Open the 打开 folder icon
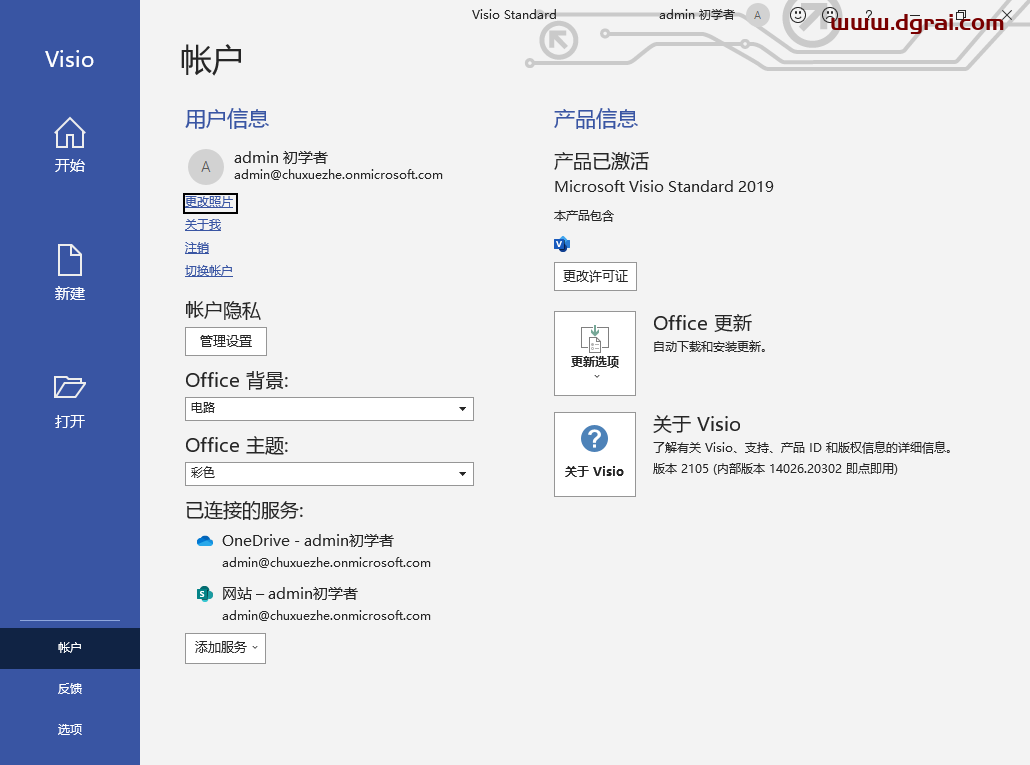The height and width of the screenshot is (765, 1030). pyautogui.click(x=70, y=387)
